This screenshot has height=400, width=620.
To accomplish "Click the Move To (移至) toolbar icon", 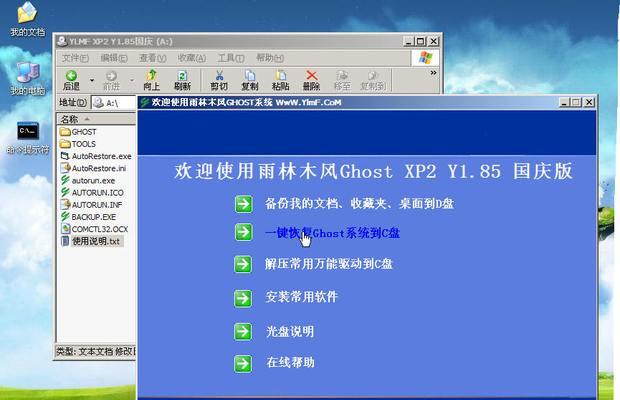I will (342, 80).
